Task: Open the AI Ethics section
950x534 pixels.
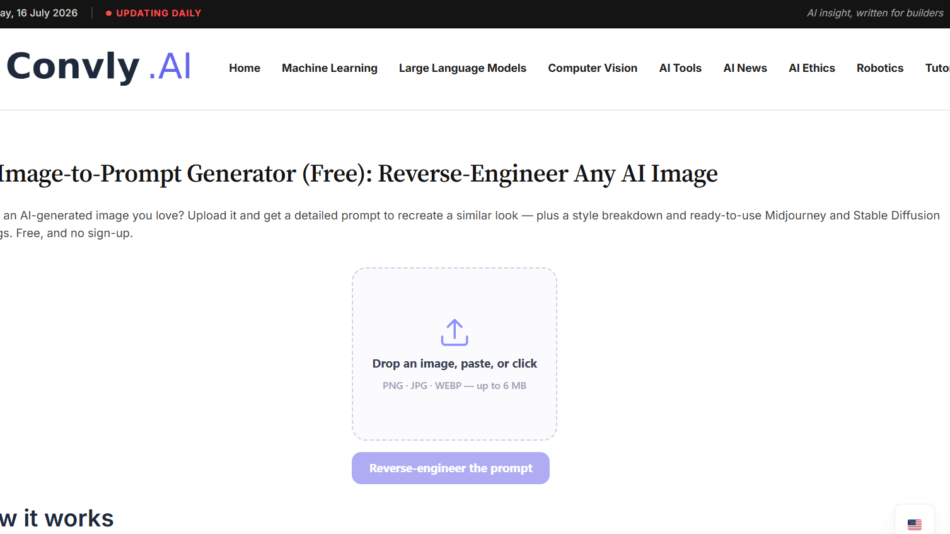Action: click(x=812, y=68)
